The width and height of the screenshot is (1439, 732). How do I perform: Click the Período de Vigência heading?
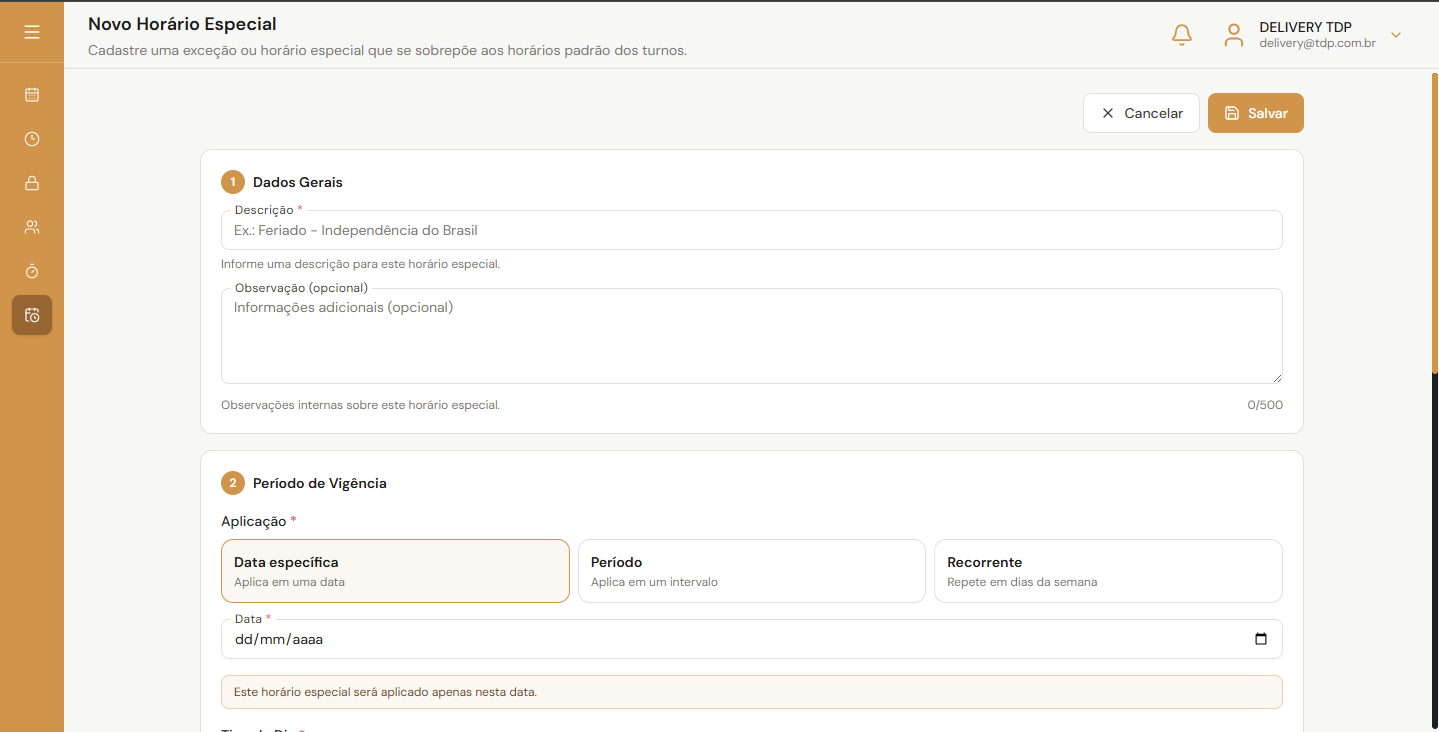(320, 483)
